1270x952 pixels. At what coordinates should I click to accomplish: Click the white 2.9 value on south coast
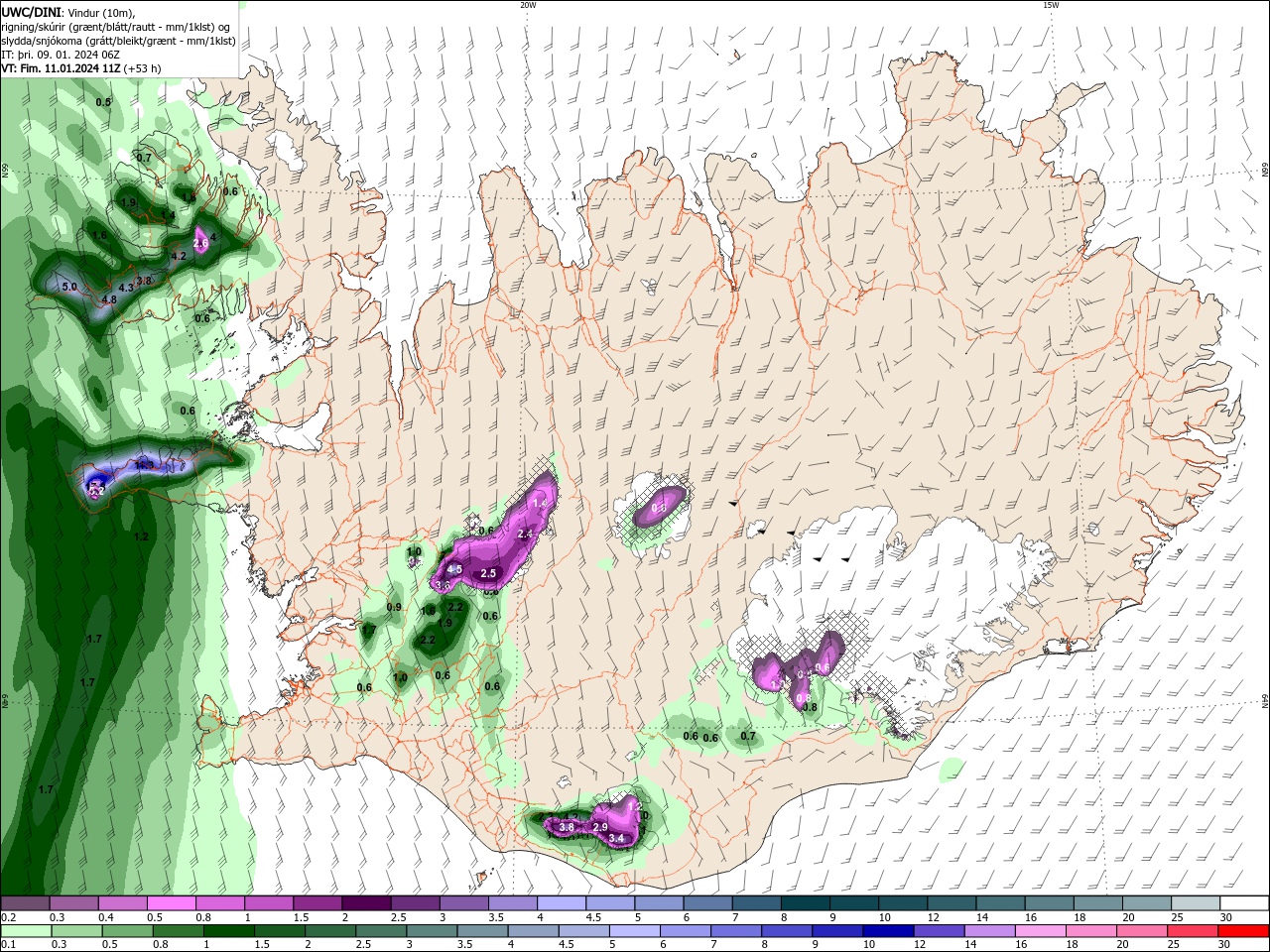click(x=600, y=827)
